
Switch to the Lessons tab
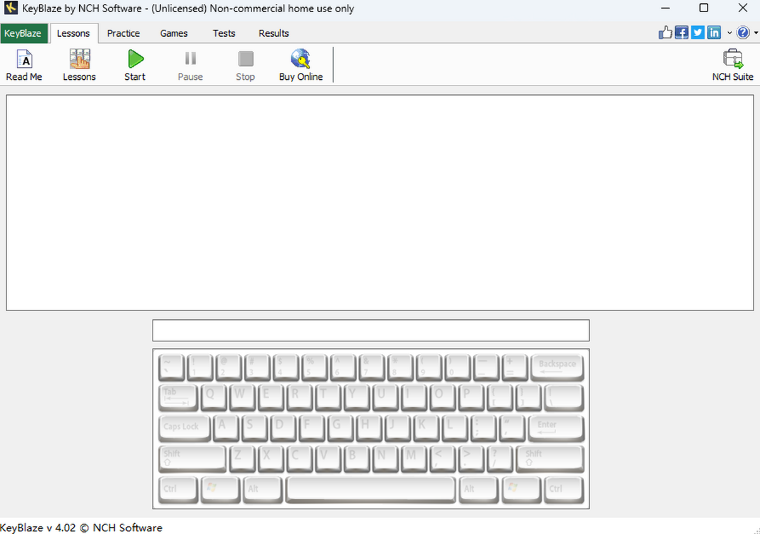pos(74,33)
